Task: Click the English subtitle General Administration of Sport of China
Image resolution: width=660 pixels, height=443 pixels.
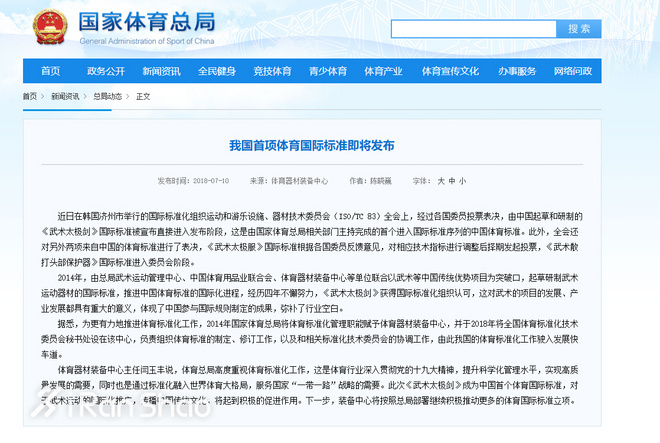Action: 147,41
